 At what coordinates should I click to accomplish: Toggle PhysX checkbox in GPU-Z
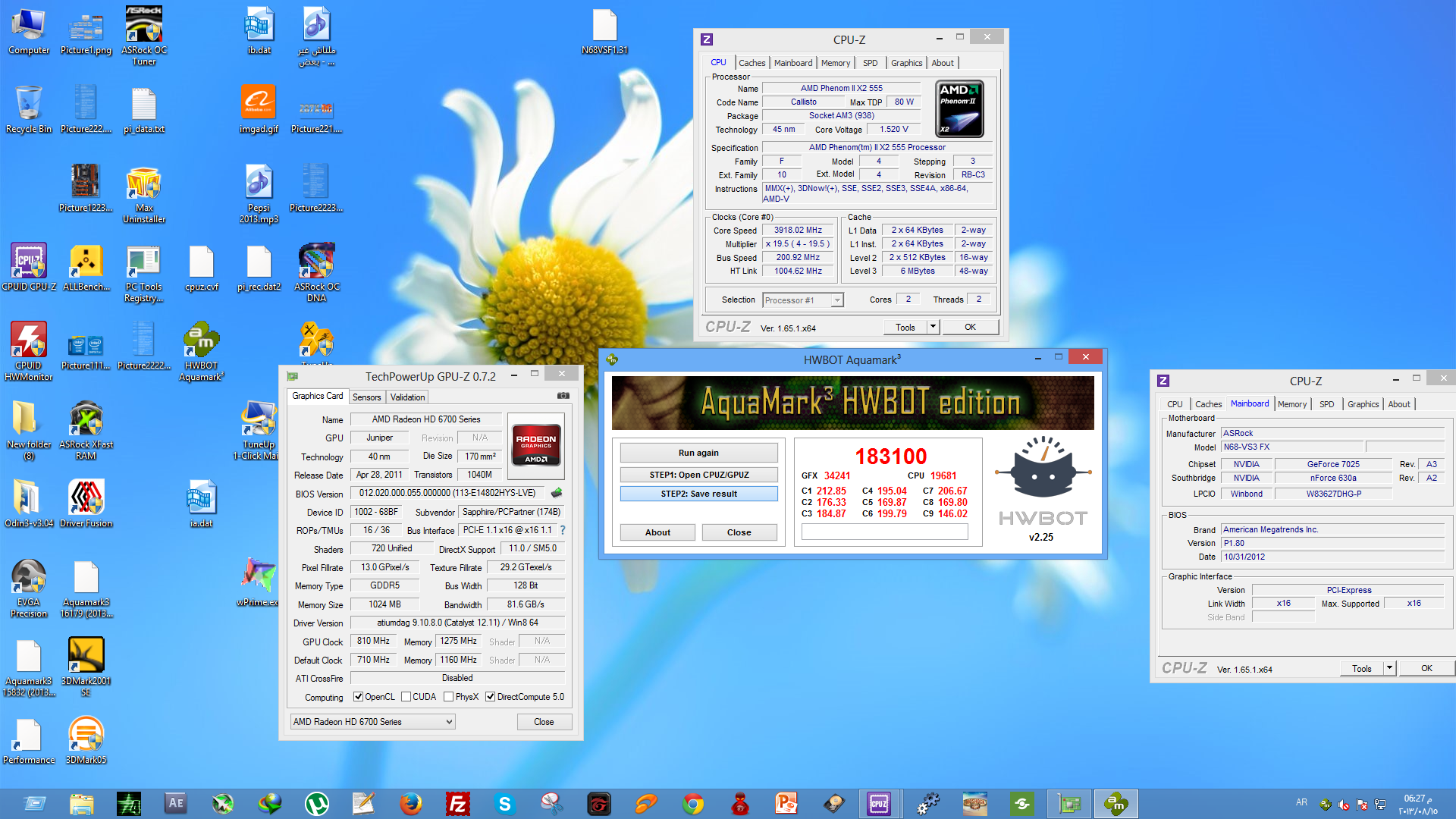click(448, 697)
